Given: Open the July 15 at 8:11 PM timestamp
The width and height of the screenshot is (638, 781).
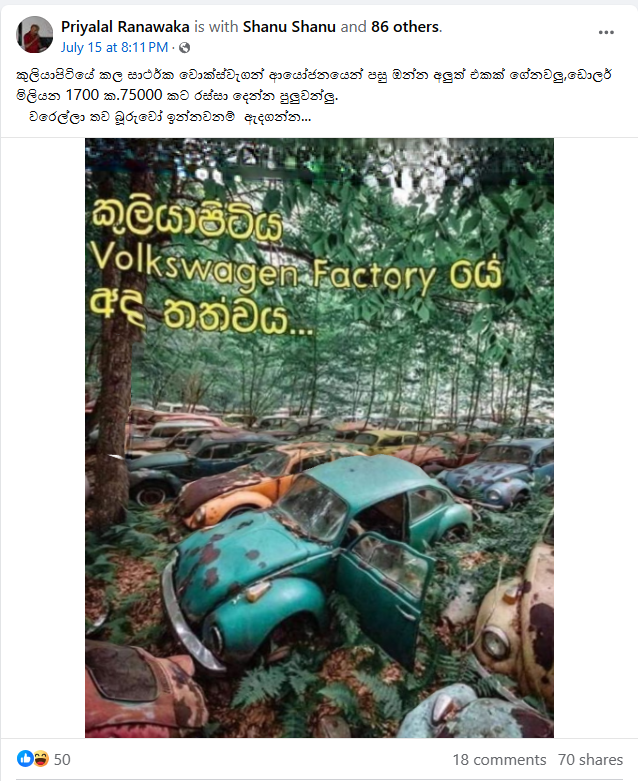Looking at the screenshot, I should pyautogui.click(x=114, y=48).
